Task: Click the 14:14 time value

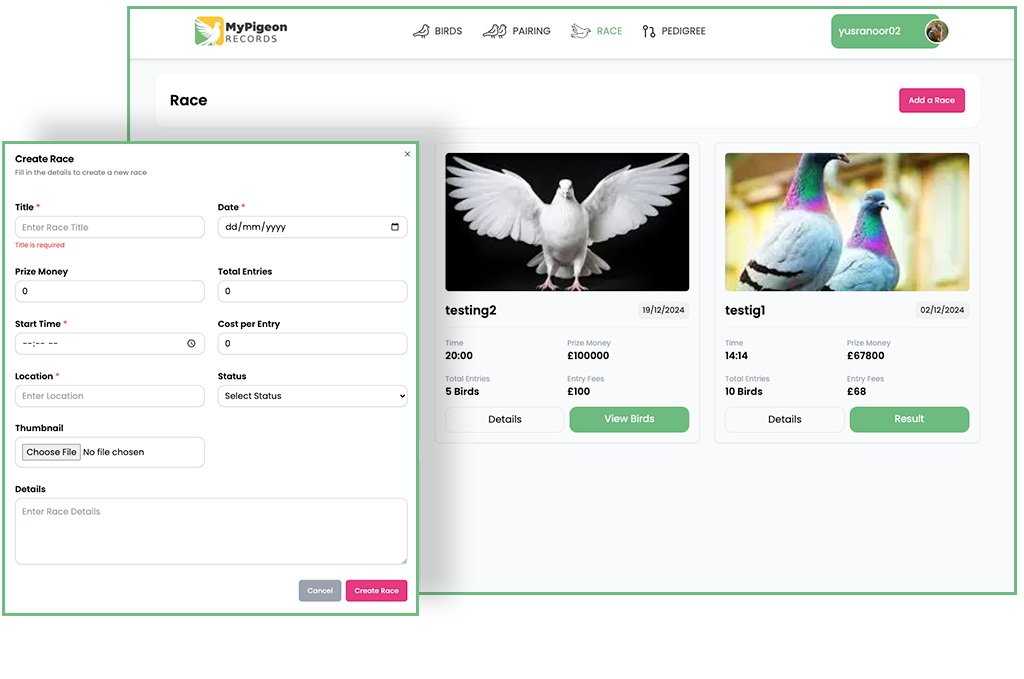Action: 736,356
